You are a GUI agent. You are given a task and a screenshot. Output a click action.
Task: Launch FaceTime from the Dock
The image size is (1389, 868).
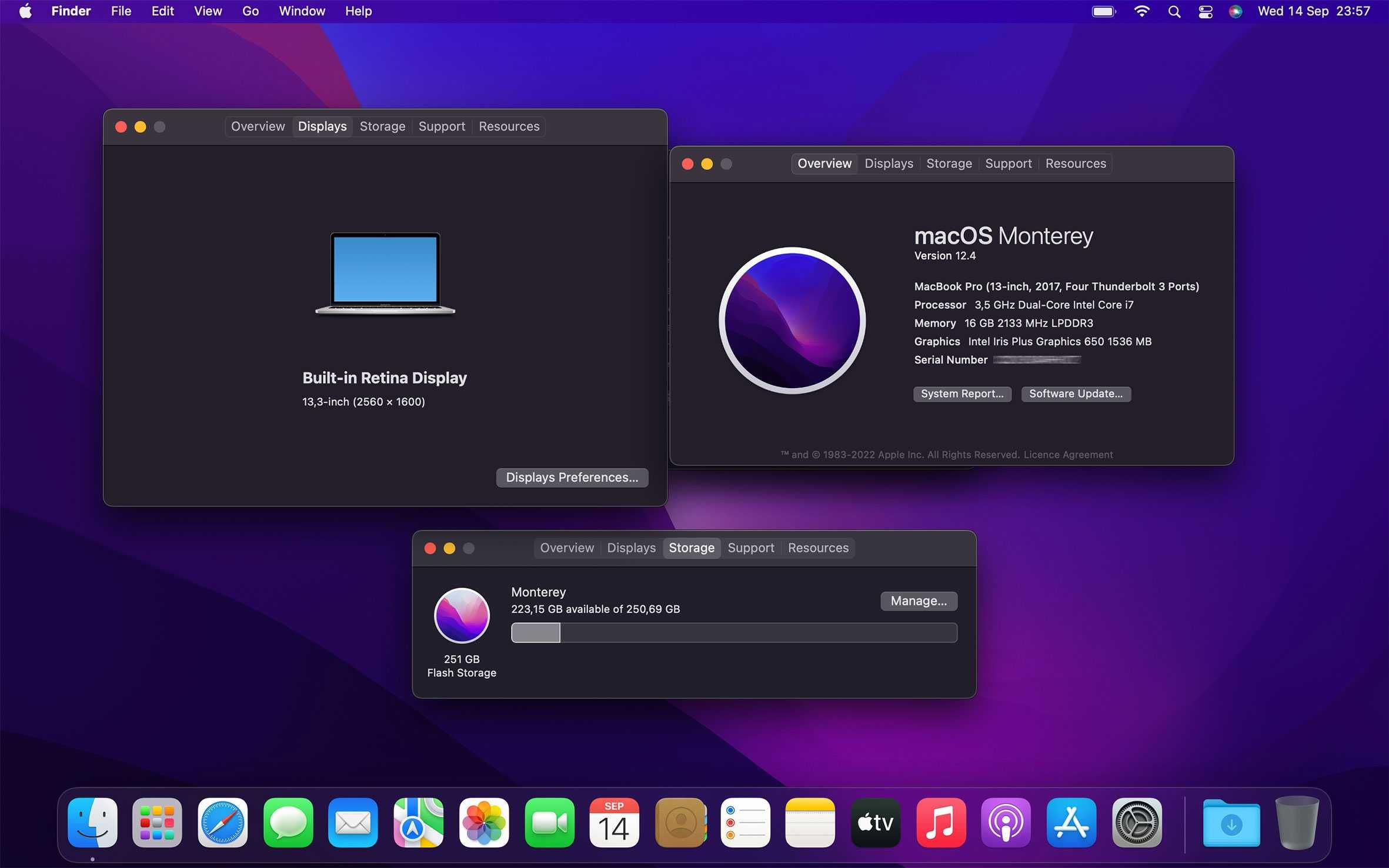tap(549, 822)
